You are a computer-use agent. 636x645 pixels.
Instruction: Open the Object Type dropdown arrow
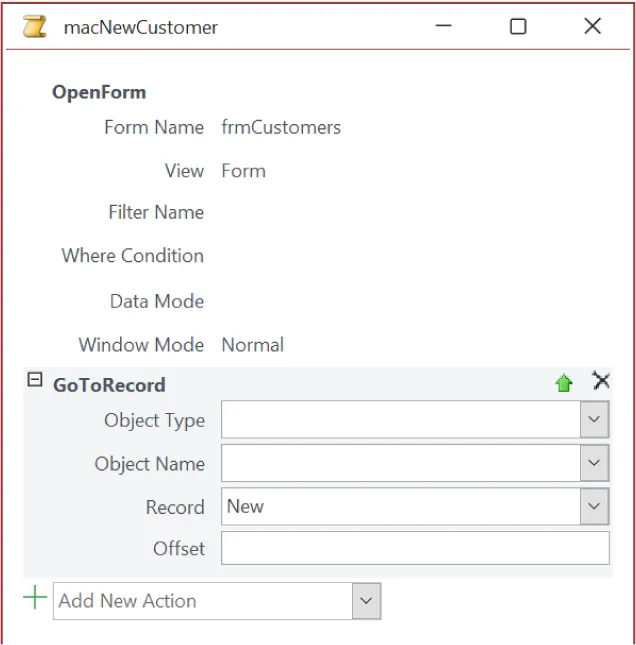pos(594,420)
